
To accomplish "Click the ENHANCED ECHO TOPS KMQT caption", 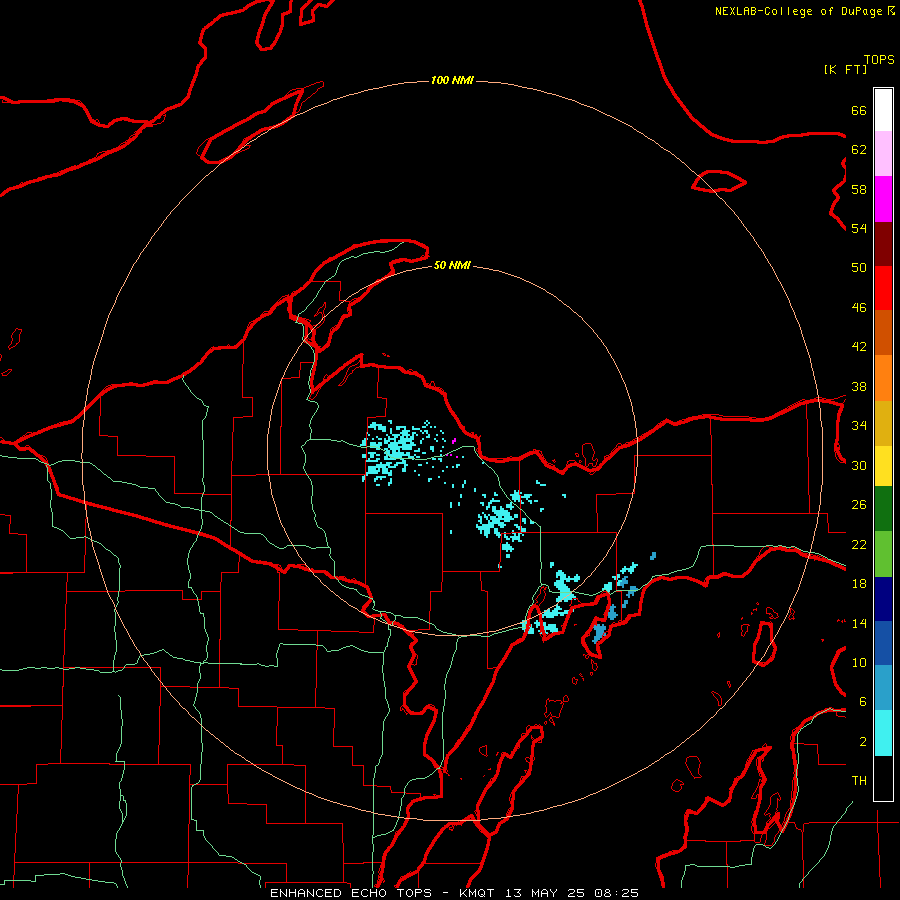I will pos(454,893).
